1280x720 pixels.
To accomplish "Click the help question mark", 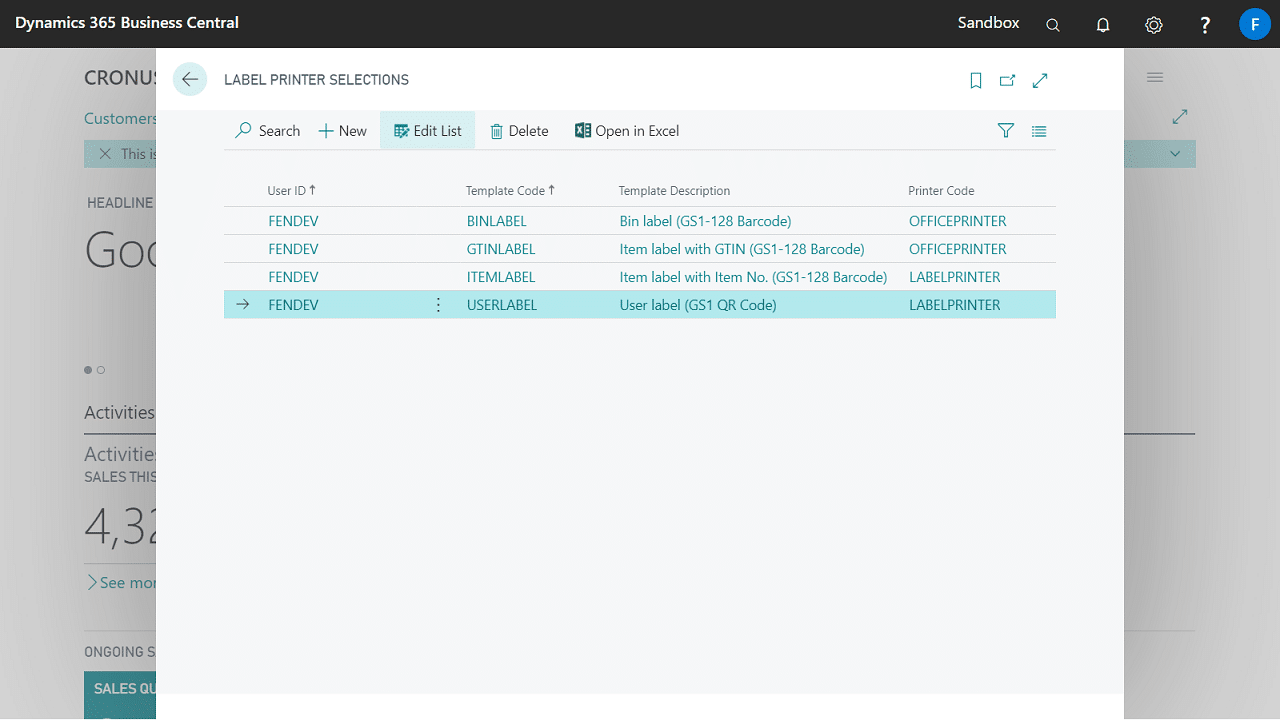I will point(1205,25).
